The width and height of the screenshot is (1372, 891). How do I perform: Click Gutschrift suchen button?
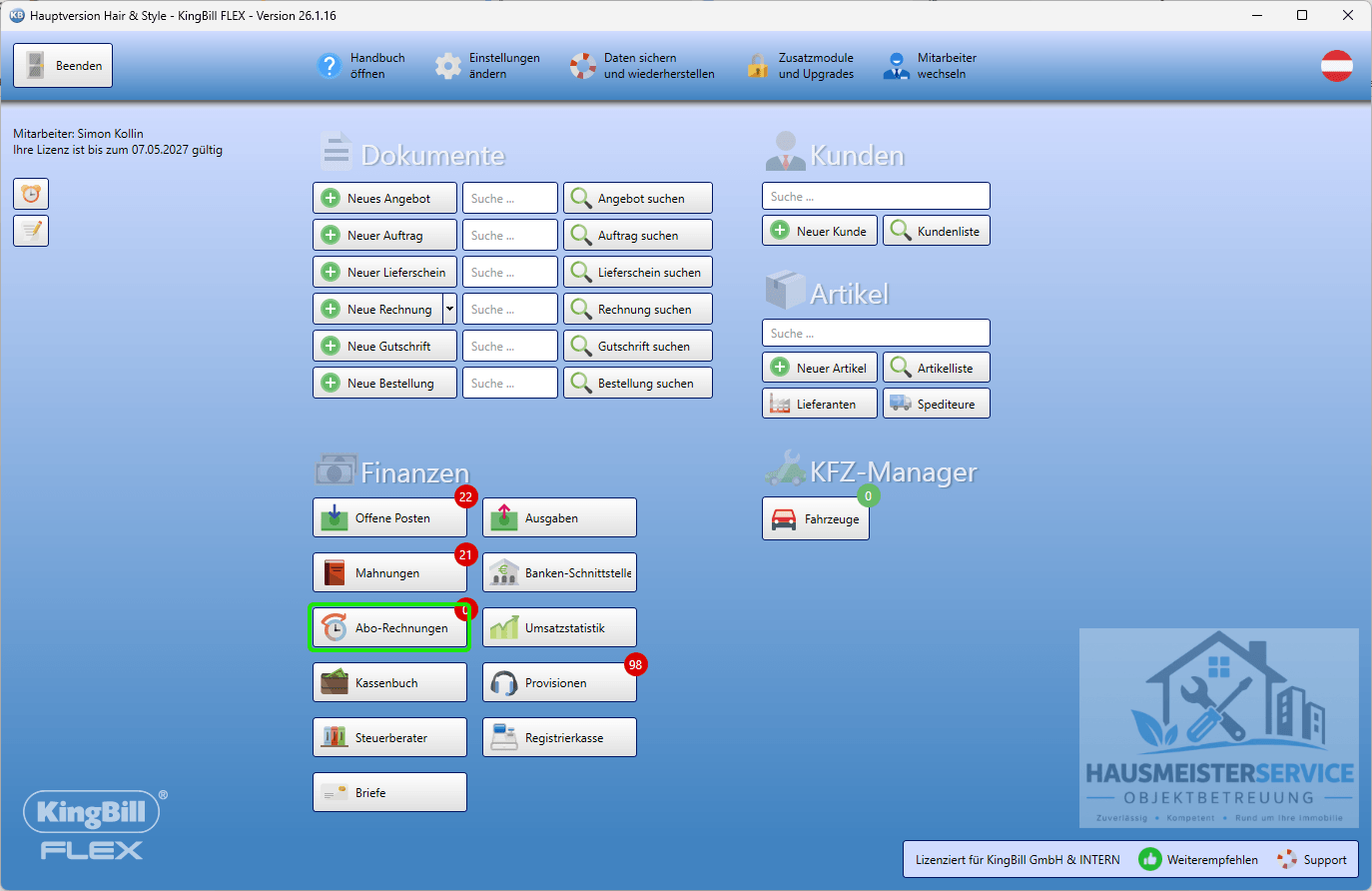(638, 347)
